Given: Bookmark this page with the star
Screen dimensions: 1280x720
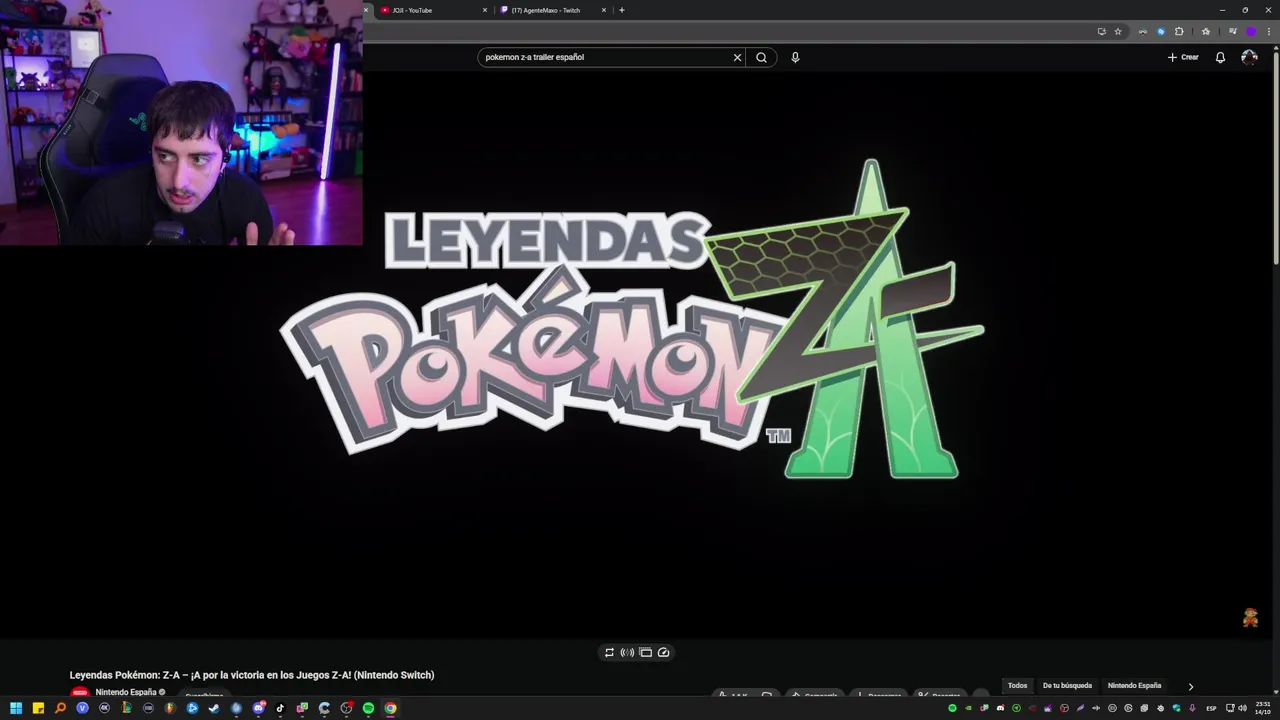Looking at the screenshot, I should click(x=1118, y=31).
